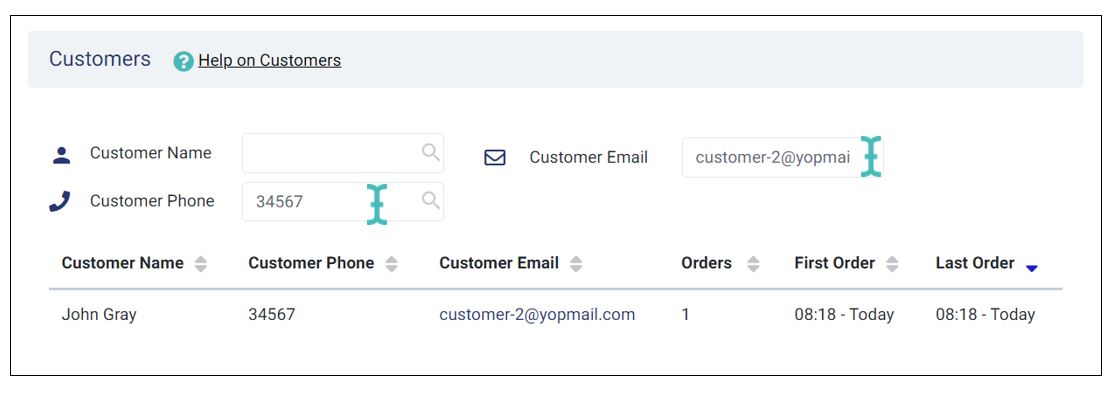Open the Help on Customers link
The image size is (1114, 395).
(269, 60)
